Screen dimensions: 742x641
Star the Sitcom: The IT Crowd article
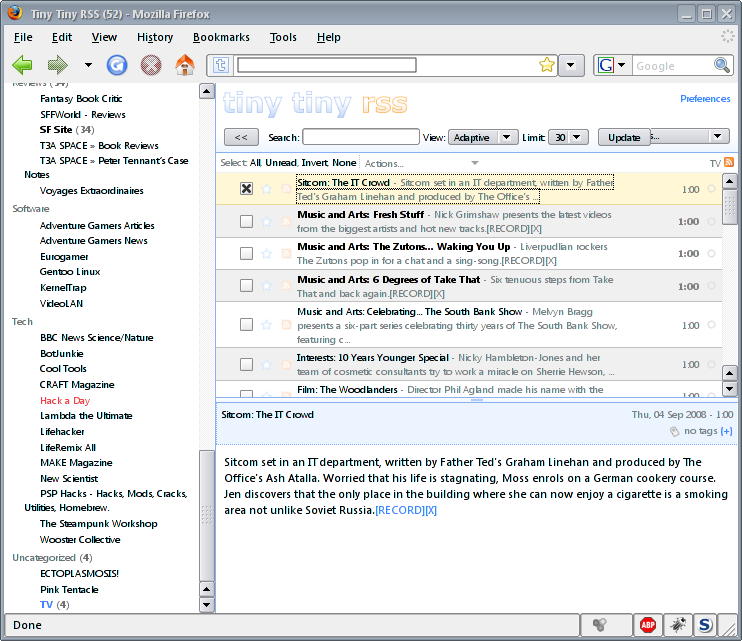point(266,189)
